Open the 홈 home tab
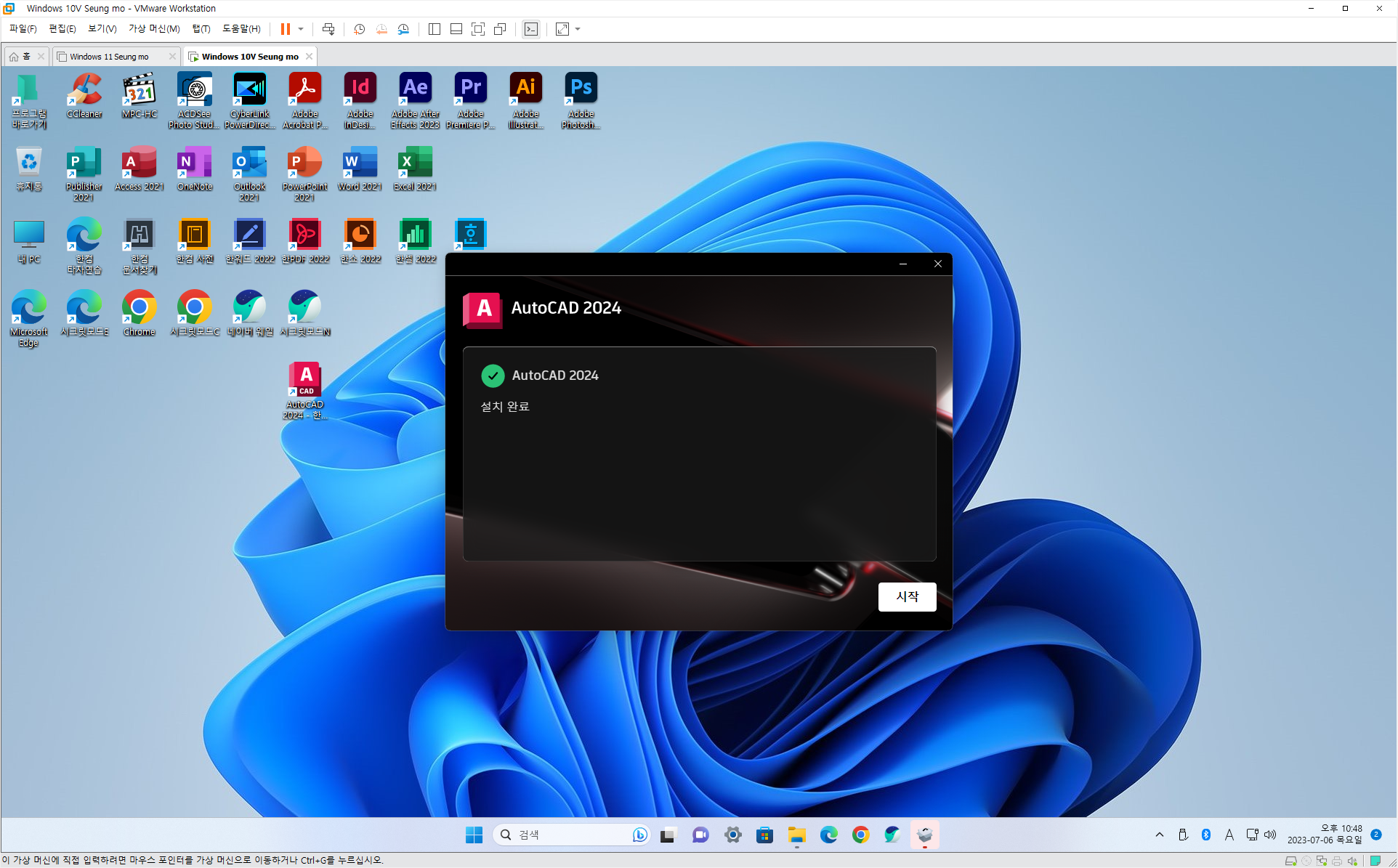The height and width of the screenshot is (868, 1398). pos(20,57)
